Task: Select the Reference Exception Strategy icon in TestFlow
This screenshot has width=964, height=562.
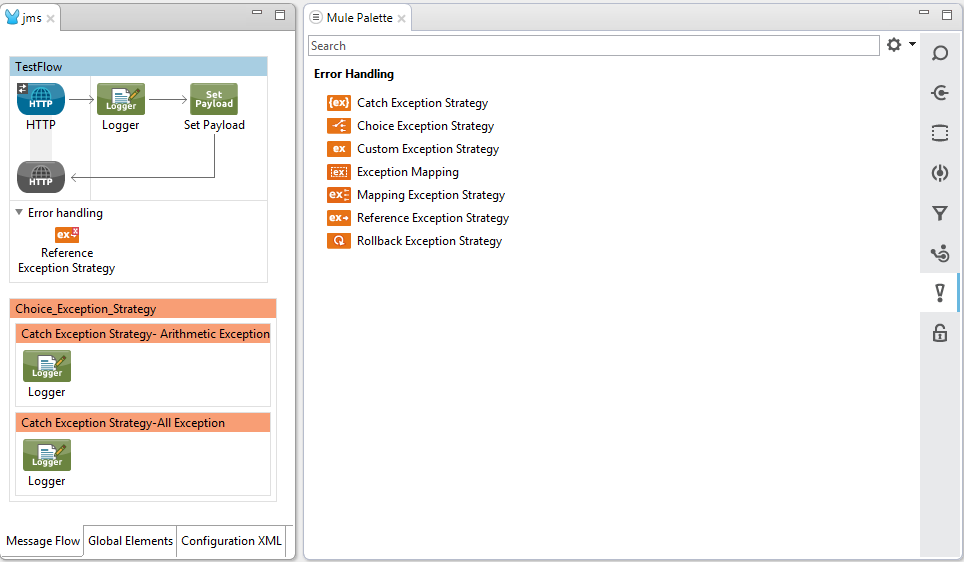Action: [67, 234]
